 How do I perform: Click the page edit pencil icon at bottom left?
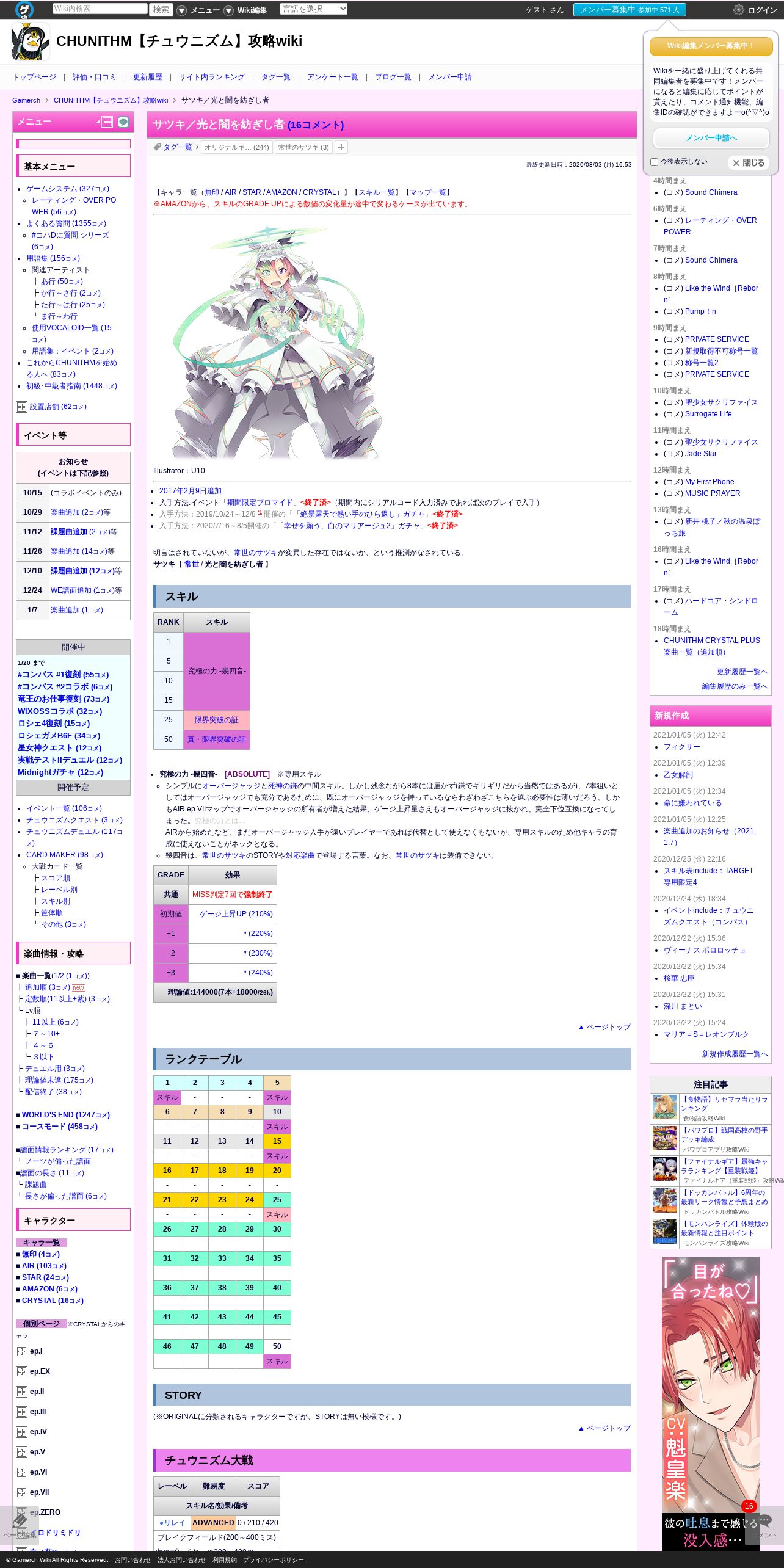20,1520
